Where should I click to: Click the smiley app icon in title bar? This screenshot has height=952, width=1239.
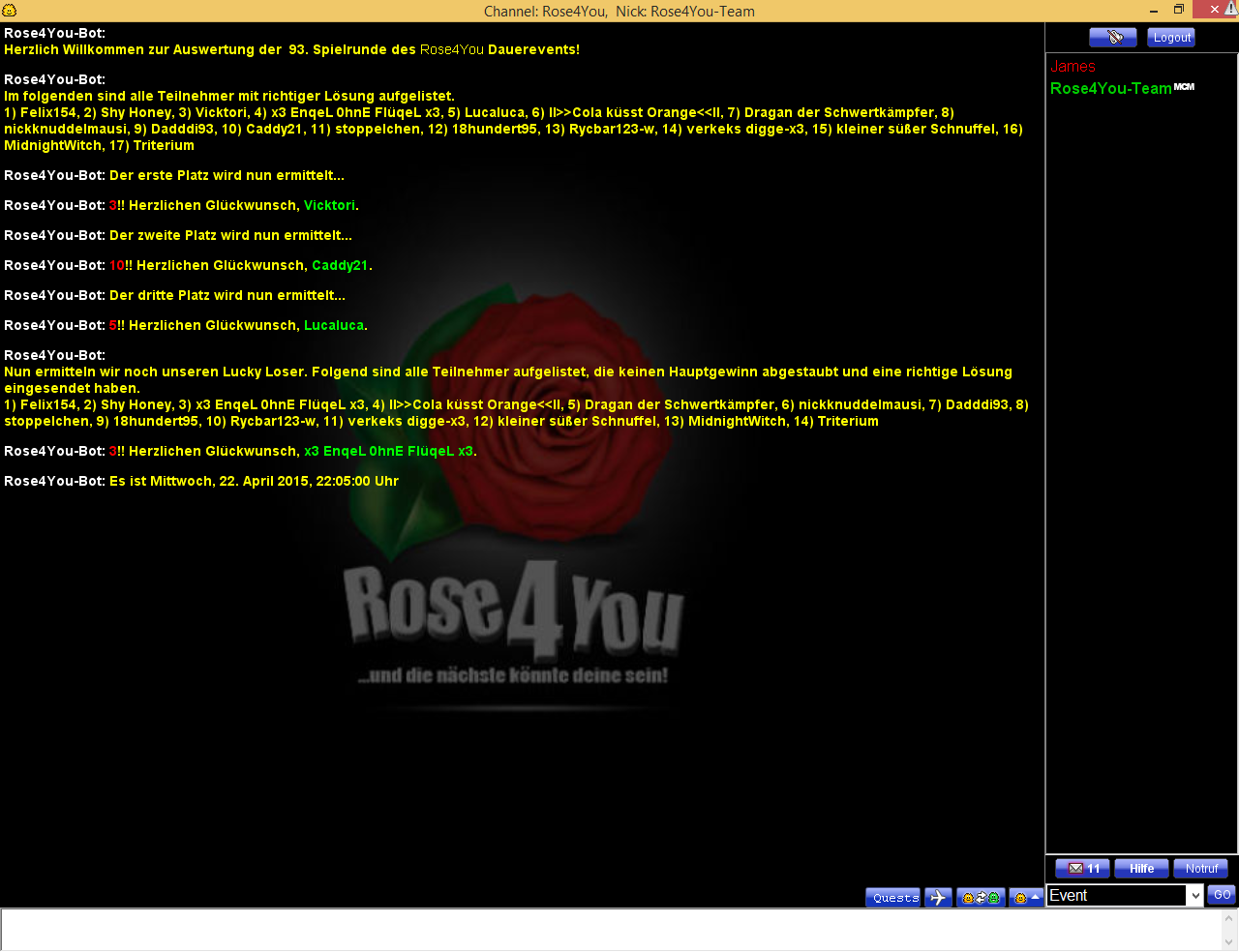pyautogui.click(x=10, y=11)
